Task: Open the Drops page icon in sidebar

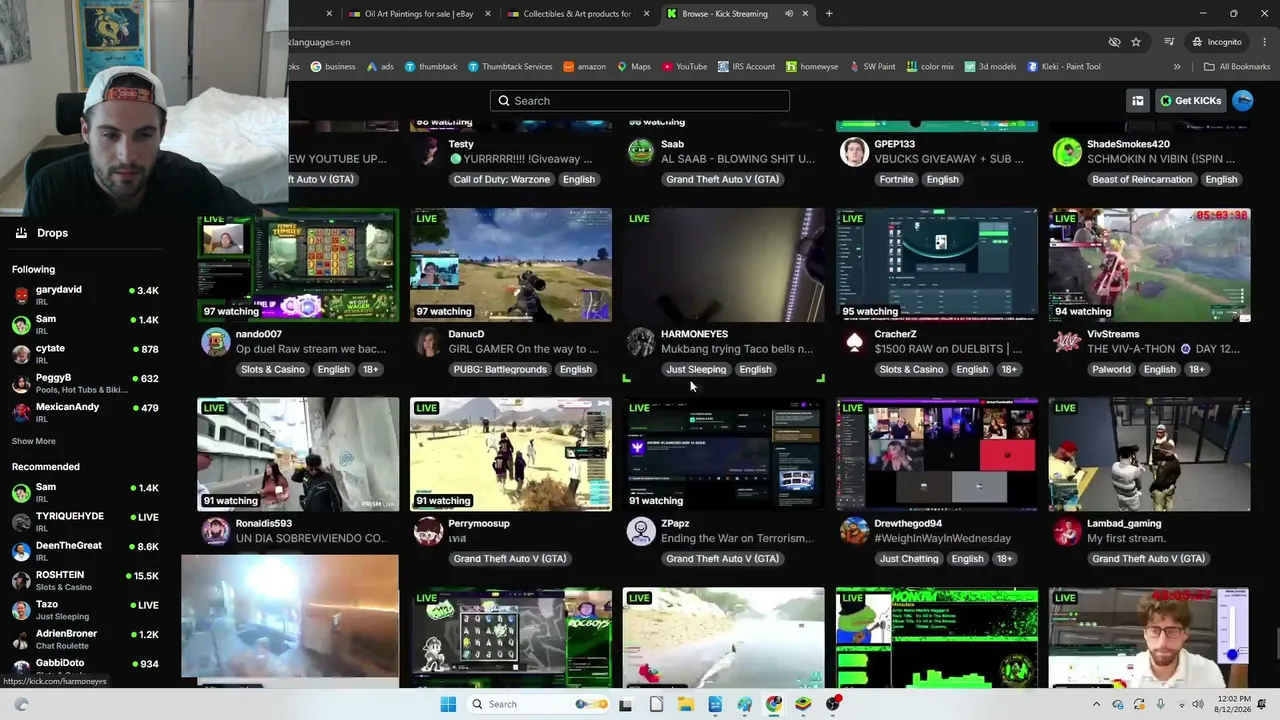Action: (21, 233)
